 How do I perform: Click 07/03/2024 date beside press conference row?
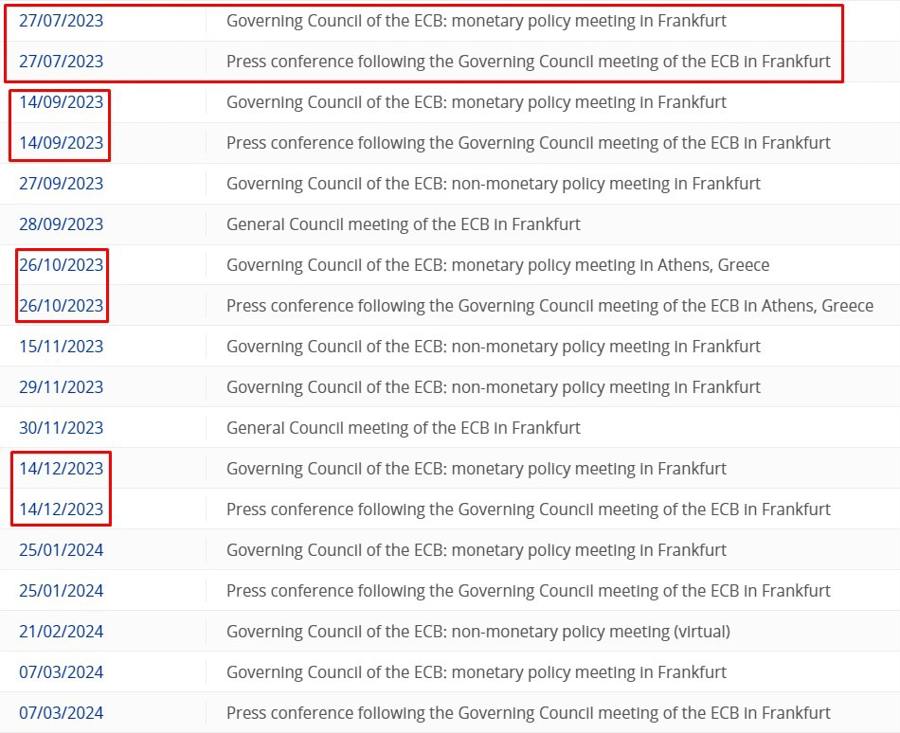pos(61,713)
